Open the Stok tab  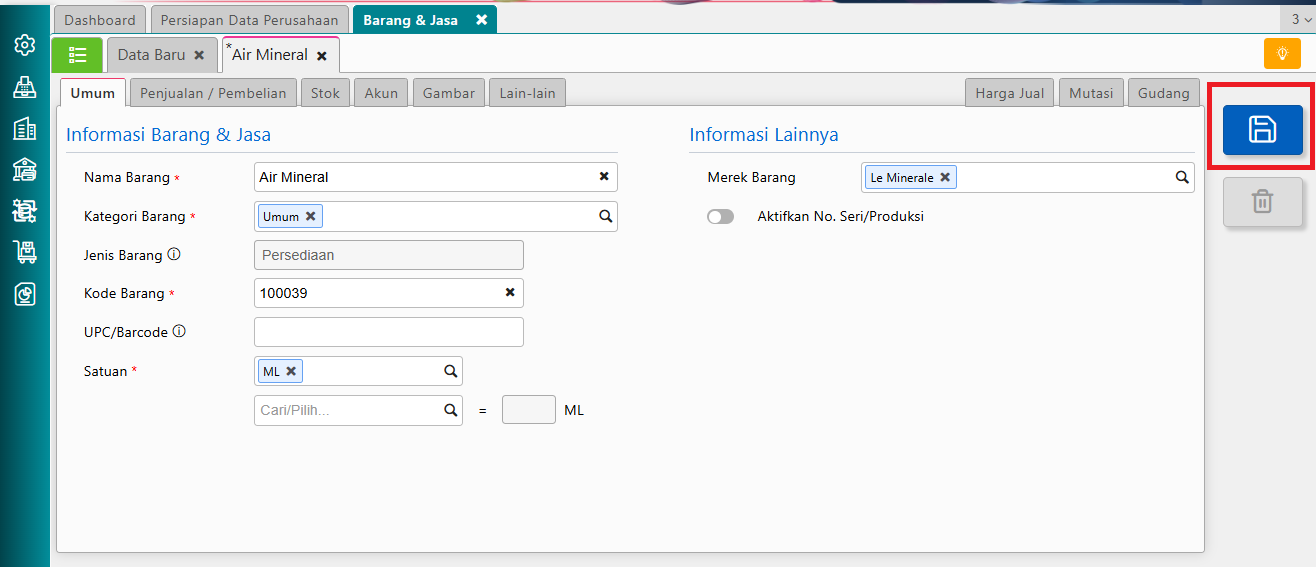pos(325,93)
